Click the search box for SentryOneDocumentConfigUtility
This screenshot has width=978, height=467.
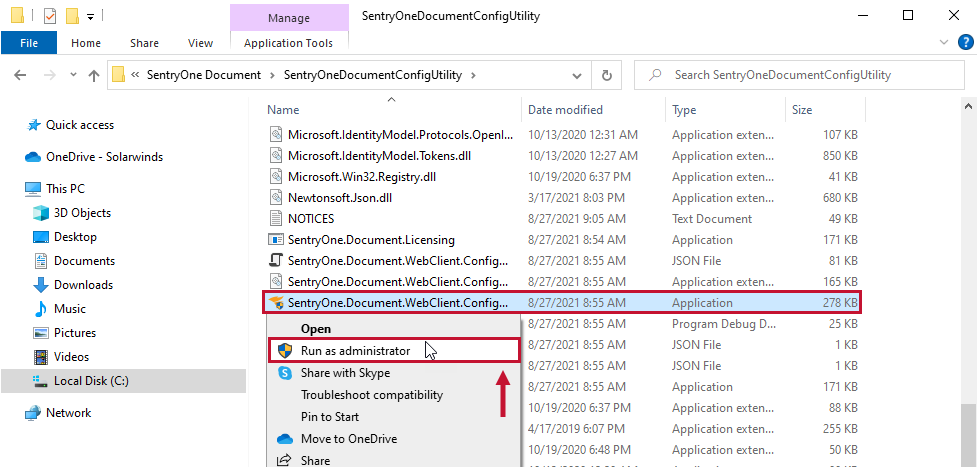[799, 75]
